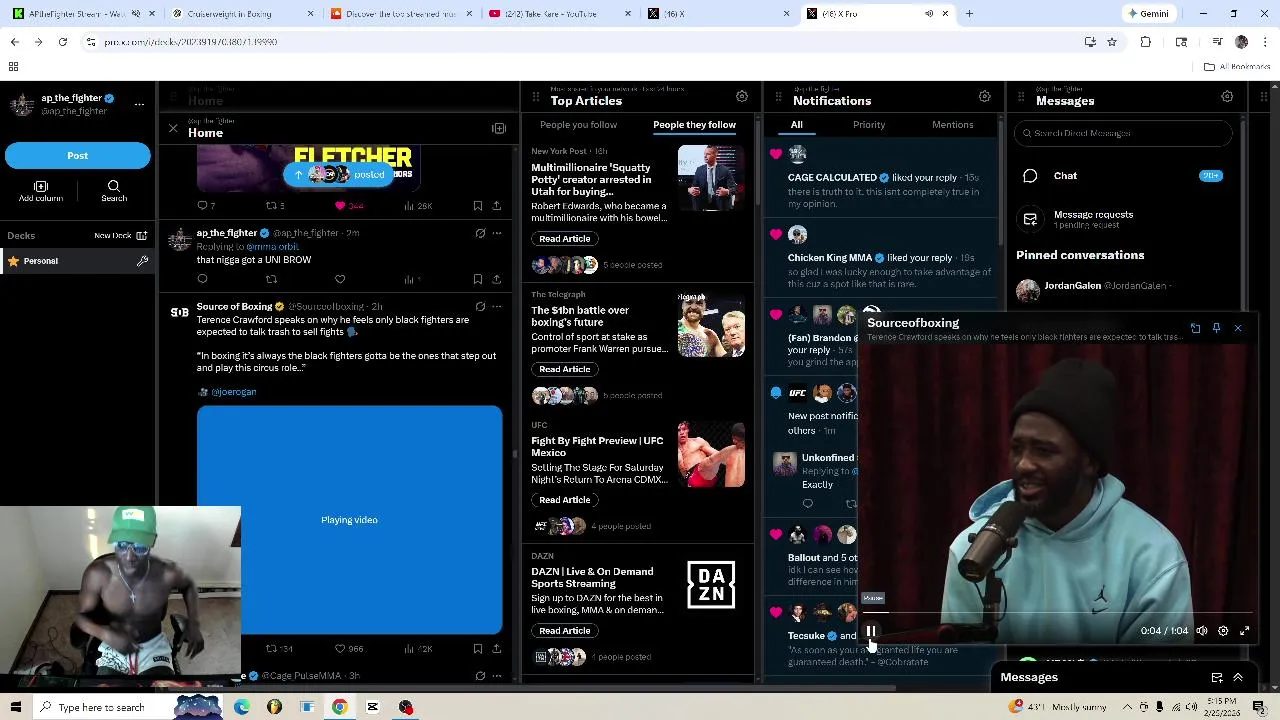Open Chrome from the Windows taskbar
1280x720 pixels.
340,708
